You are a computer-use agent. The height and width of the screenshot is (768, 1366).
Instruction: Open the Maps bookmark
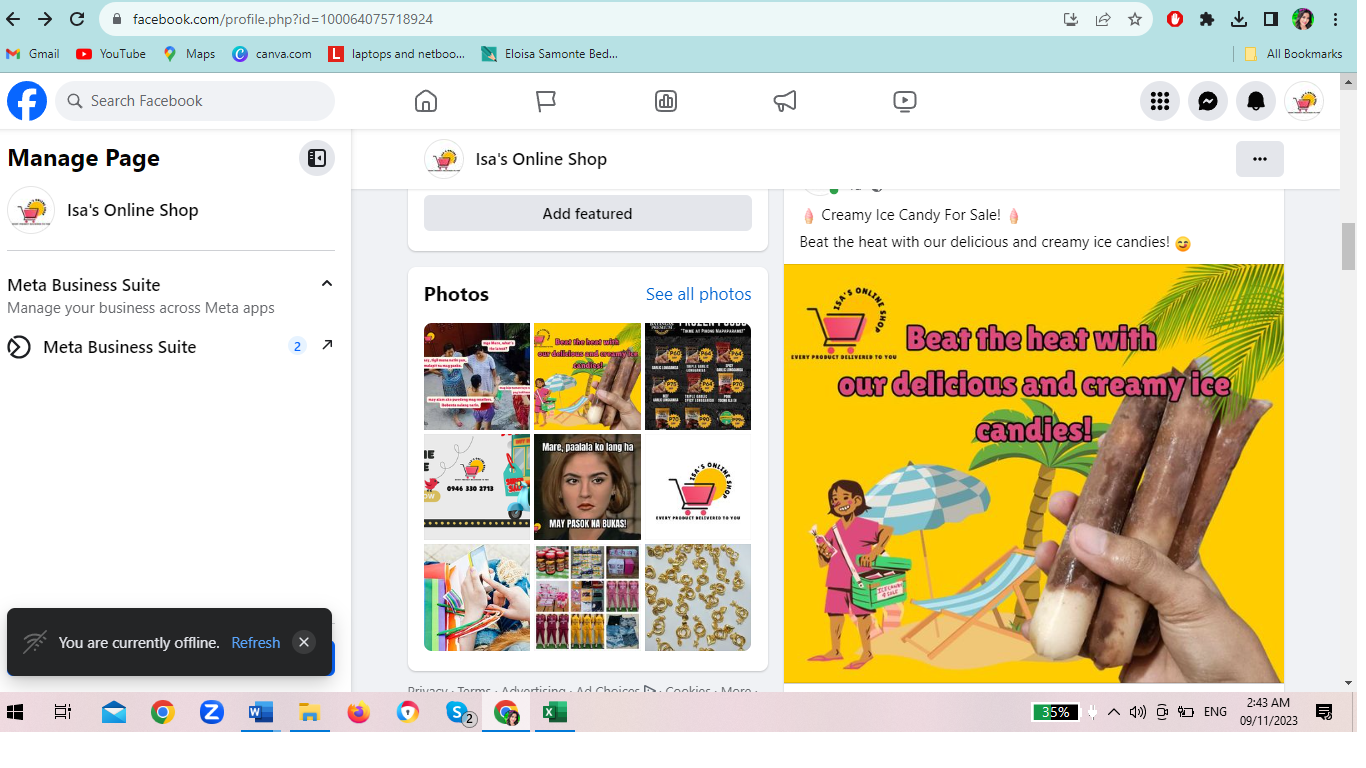click(x=189, y=54)
